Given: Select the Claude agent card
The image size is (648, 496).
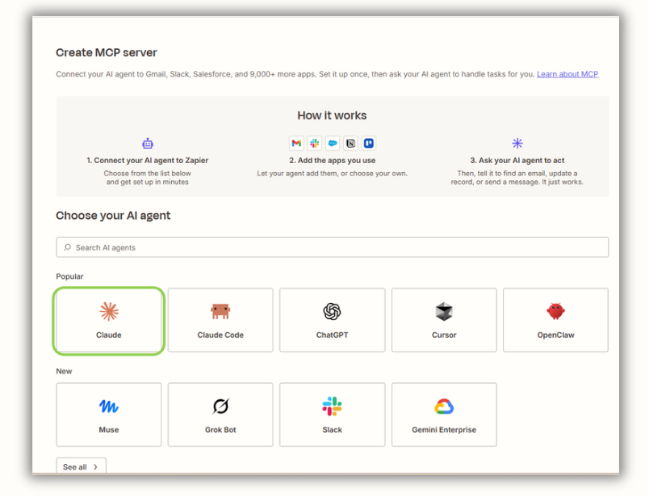Looking at the screenshot, I should coord(109,320).
